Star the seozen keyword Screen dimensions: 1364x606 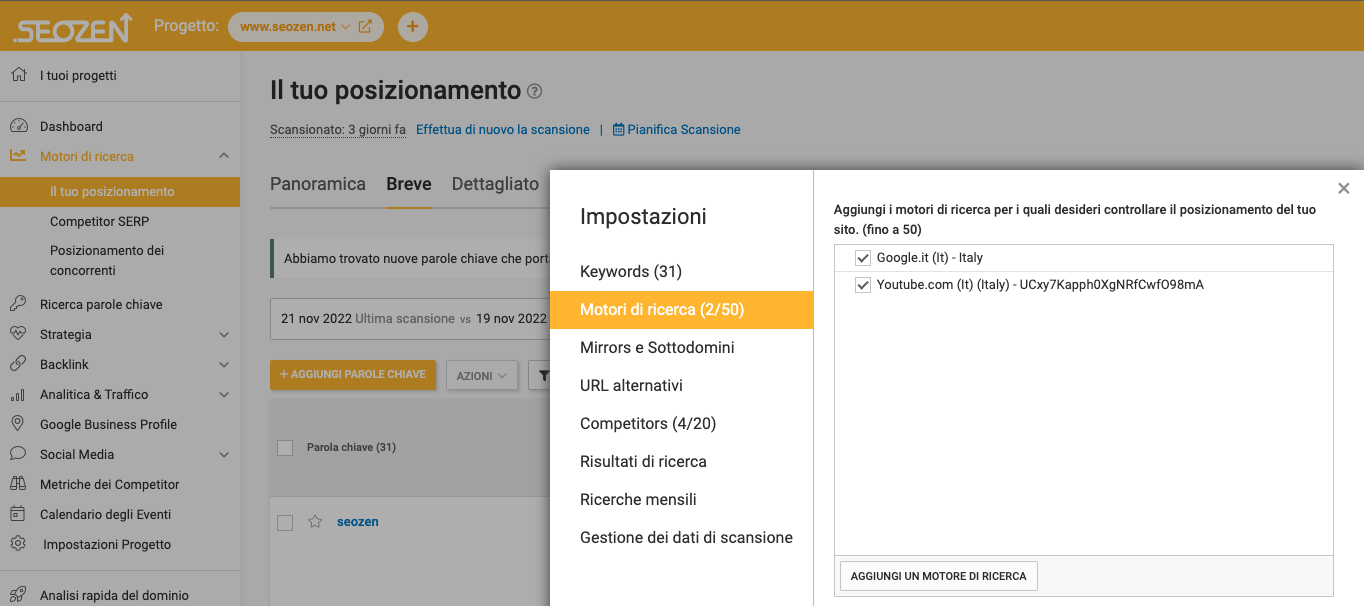[x=315, y=522]
